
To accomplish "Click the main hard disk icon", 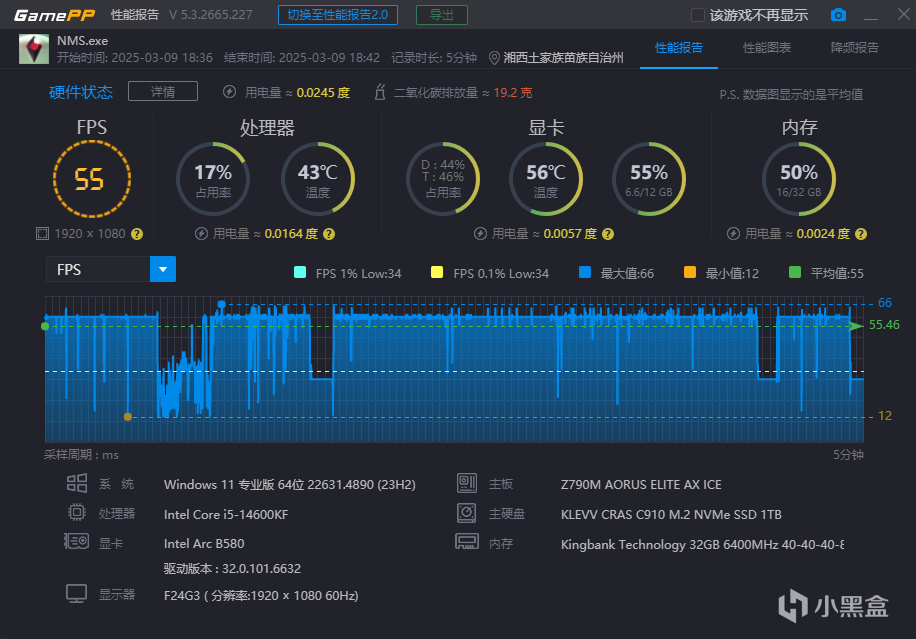I will pos(467,513).
